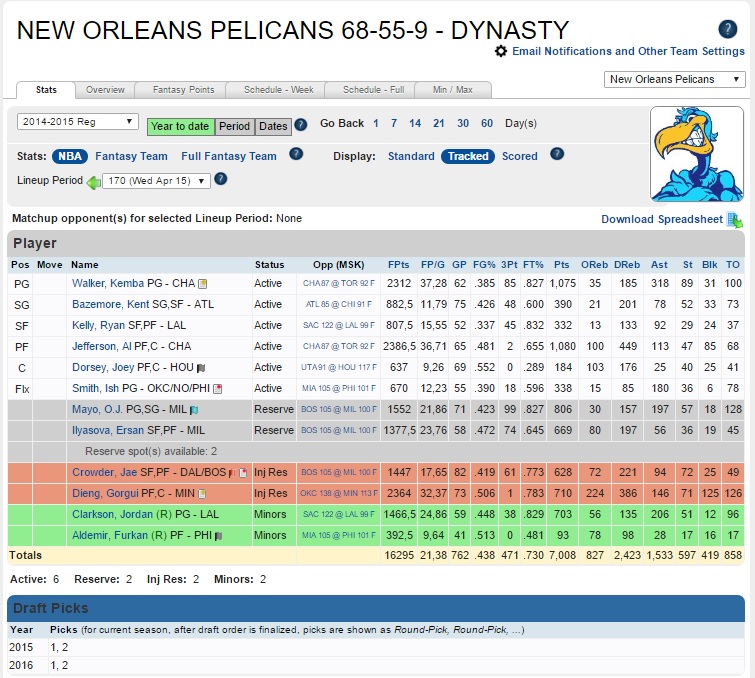This screenshot has width=755, height=678.
Task: Go back 21 days
Action: tap(439, 123)
